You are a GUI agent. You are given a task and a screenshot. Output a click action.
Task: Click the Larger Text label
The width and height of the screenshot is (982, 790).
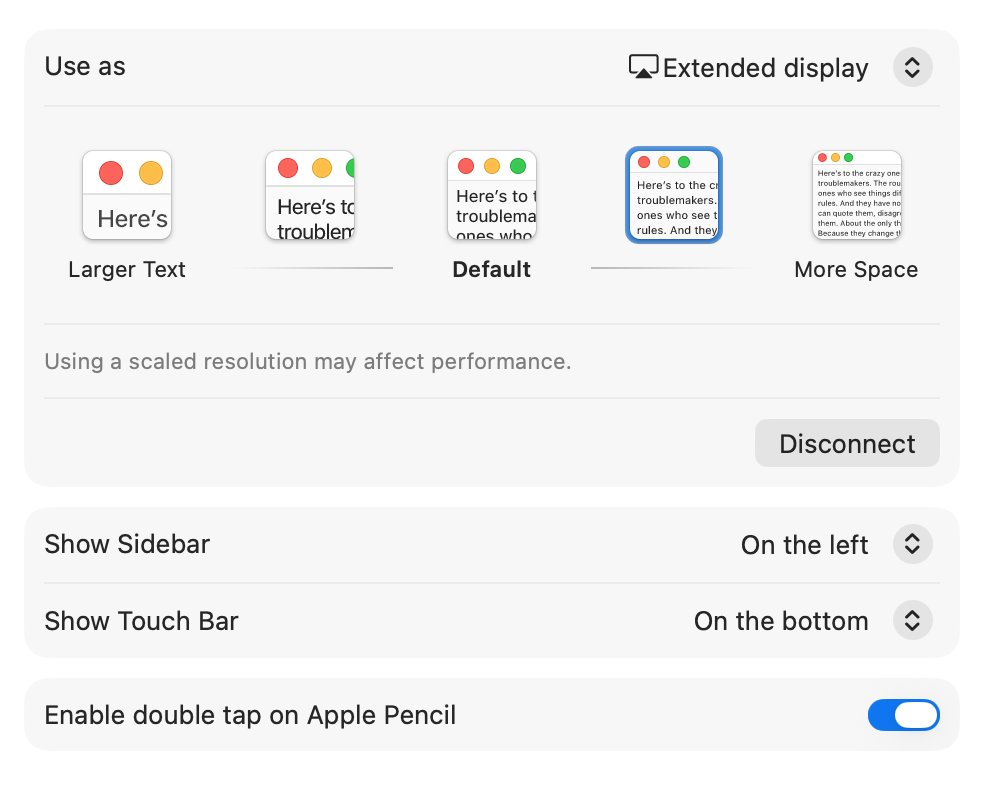127,269
